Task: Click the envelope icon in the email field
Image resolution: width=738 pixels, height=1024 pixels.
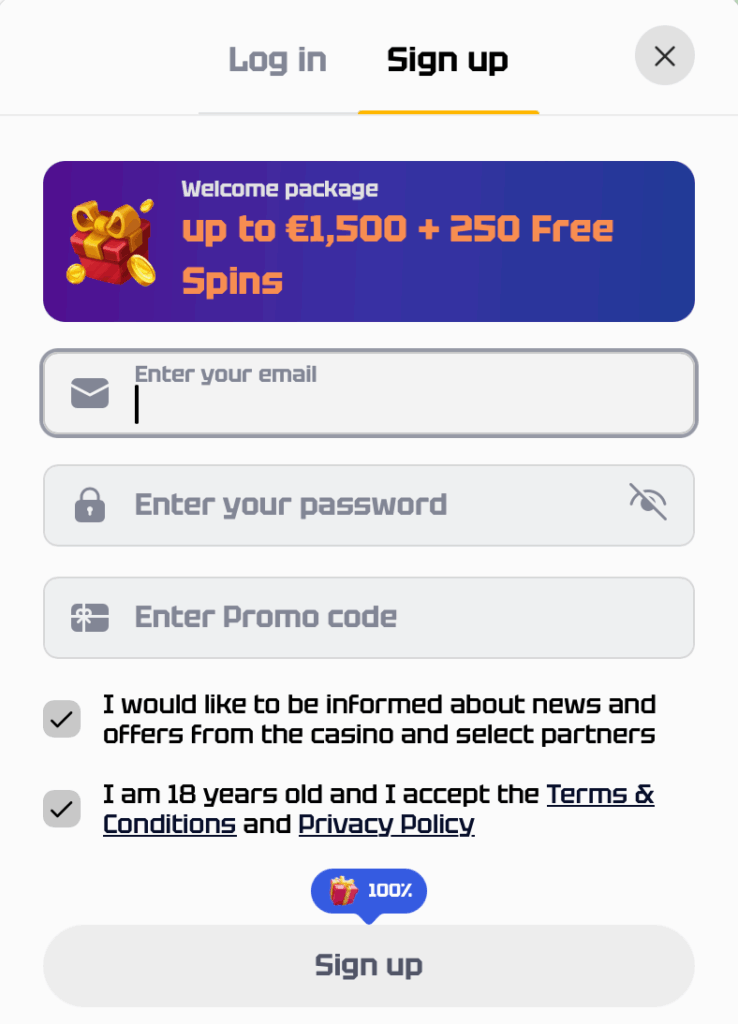Action: point(89,393)
